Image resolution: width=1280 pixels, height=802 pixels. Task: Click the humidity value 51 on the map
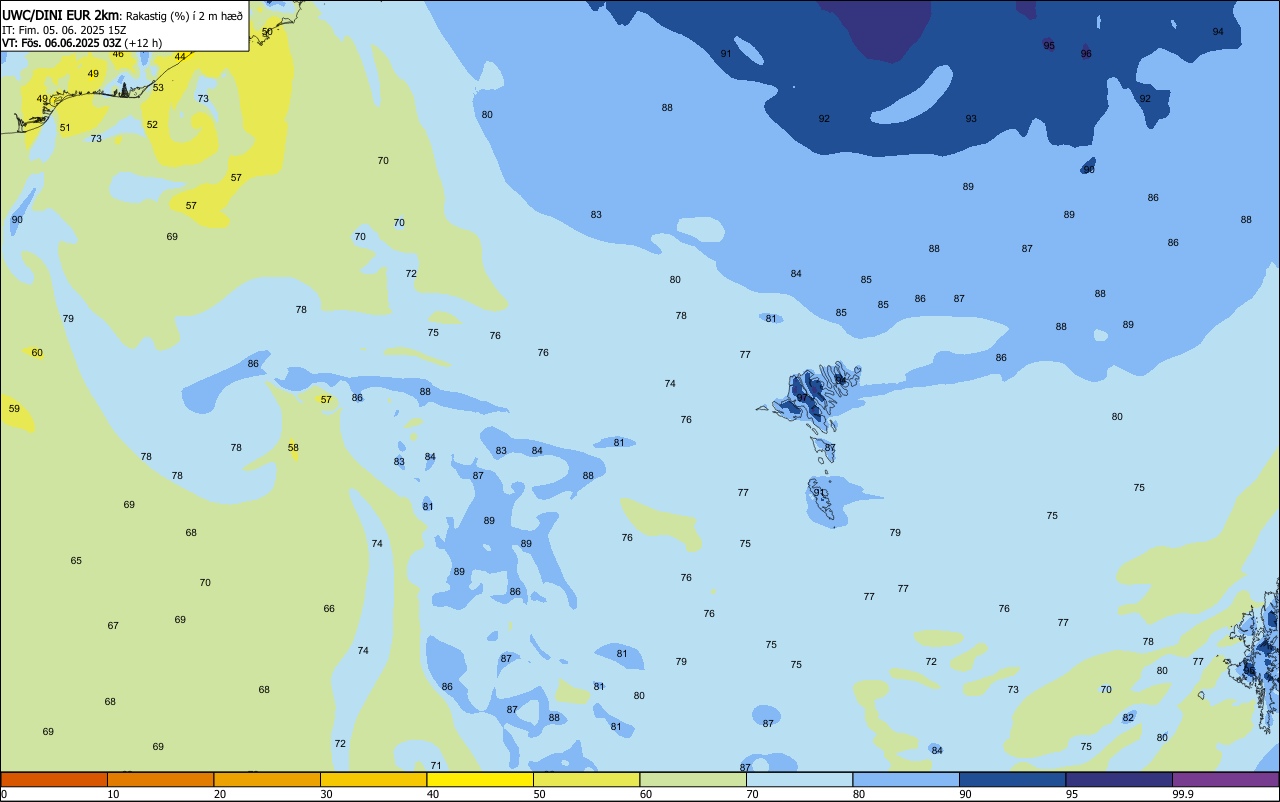(65, 128)
